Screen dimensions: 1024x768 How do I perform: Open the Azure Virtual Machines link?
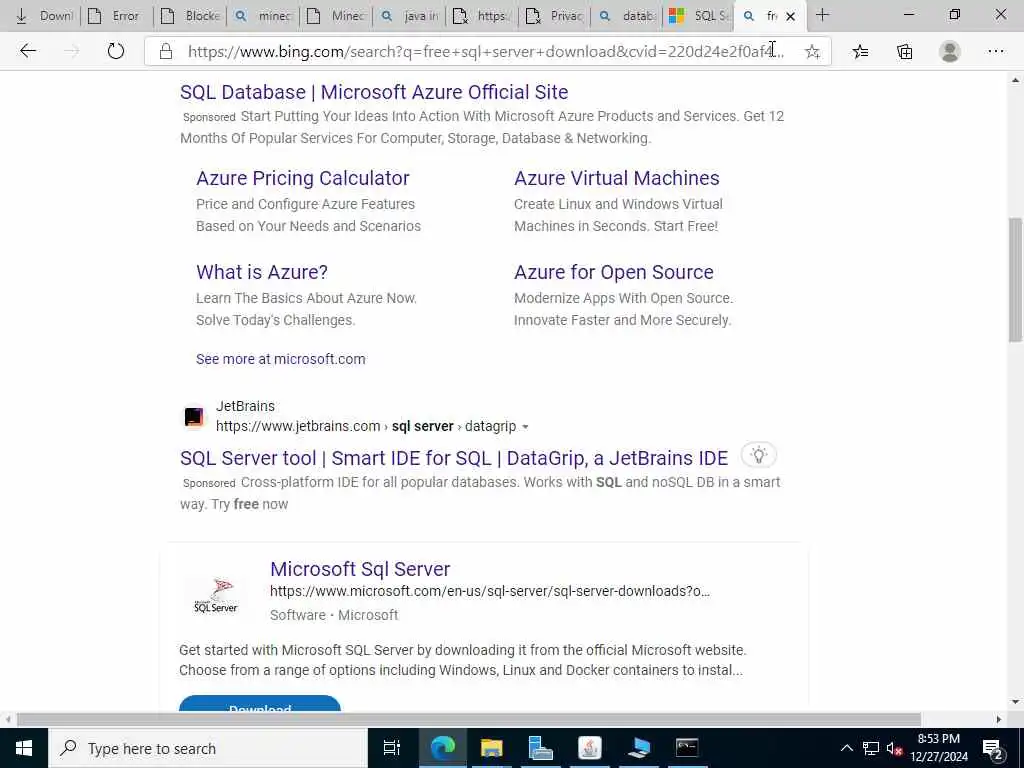[x=616, y=178]
